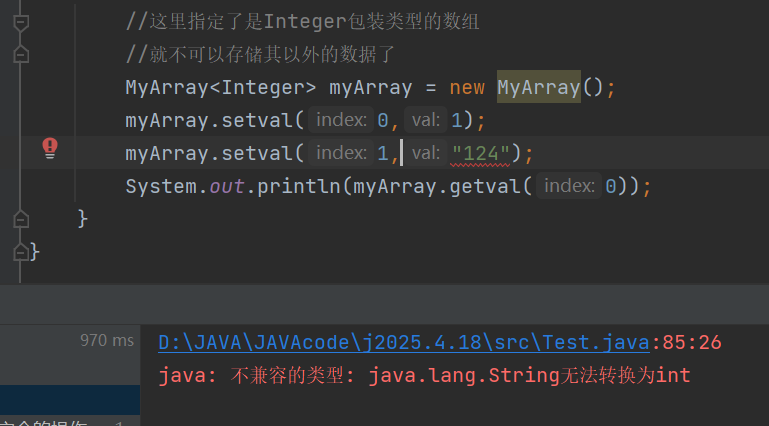The width and height of the screenshot is (769, 426).
Task: Click the 'new' keyword
Action: 467,88
